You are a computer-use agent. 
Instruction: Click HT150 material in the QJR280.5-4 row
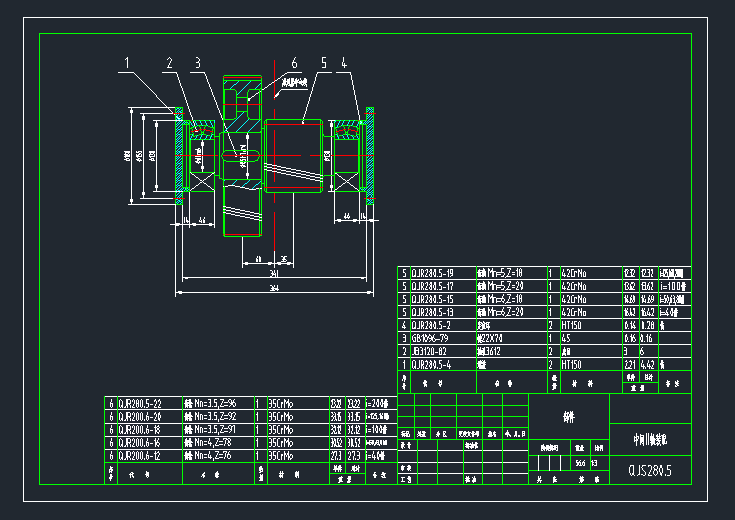click(572, 365)
